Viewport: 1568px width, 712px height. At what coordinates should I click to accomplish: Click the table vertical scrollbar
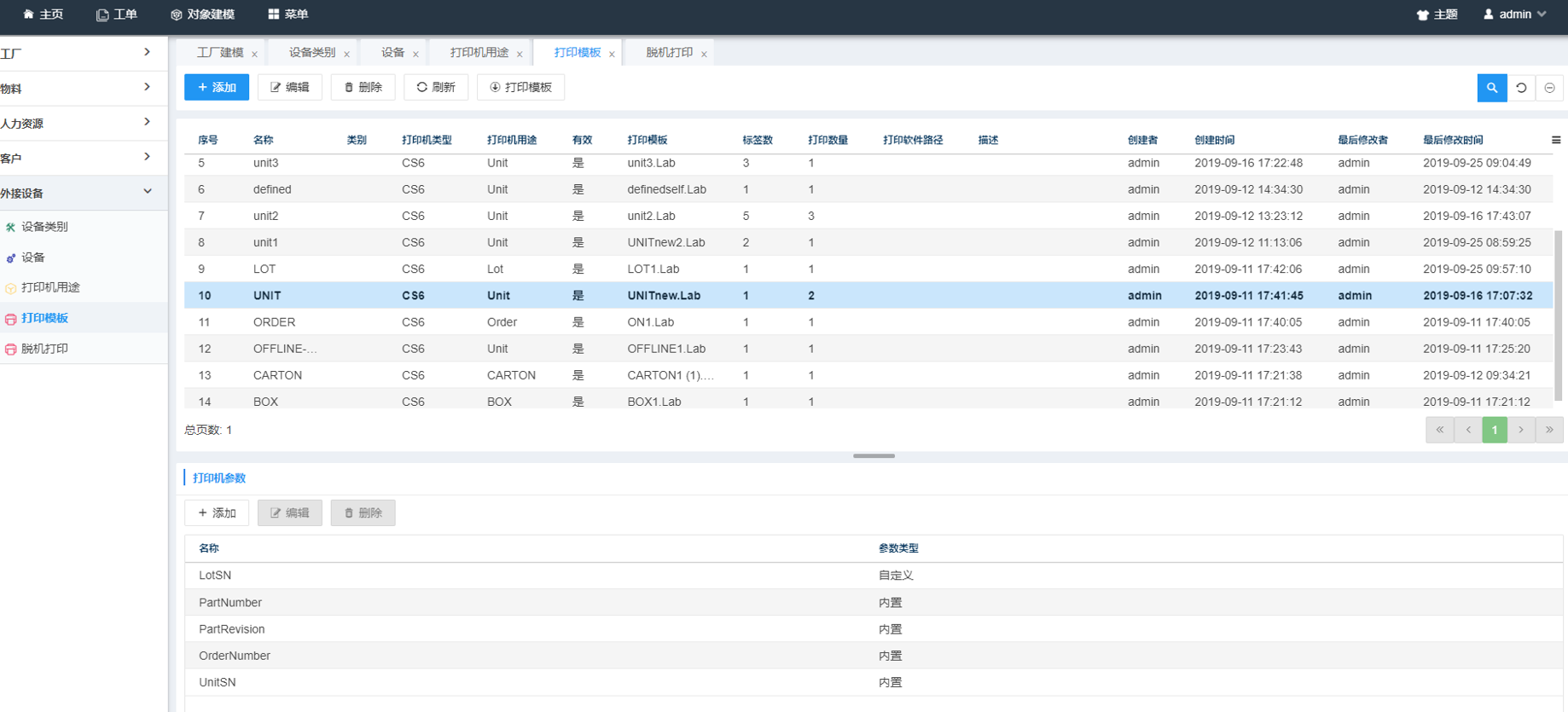pos(1558,315)
